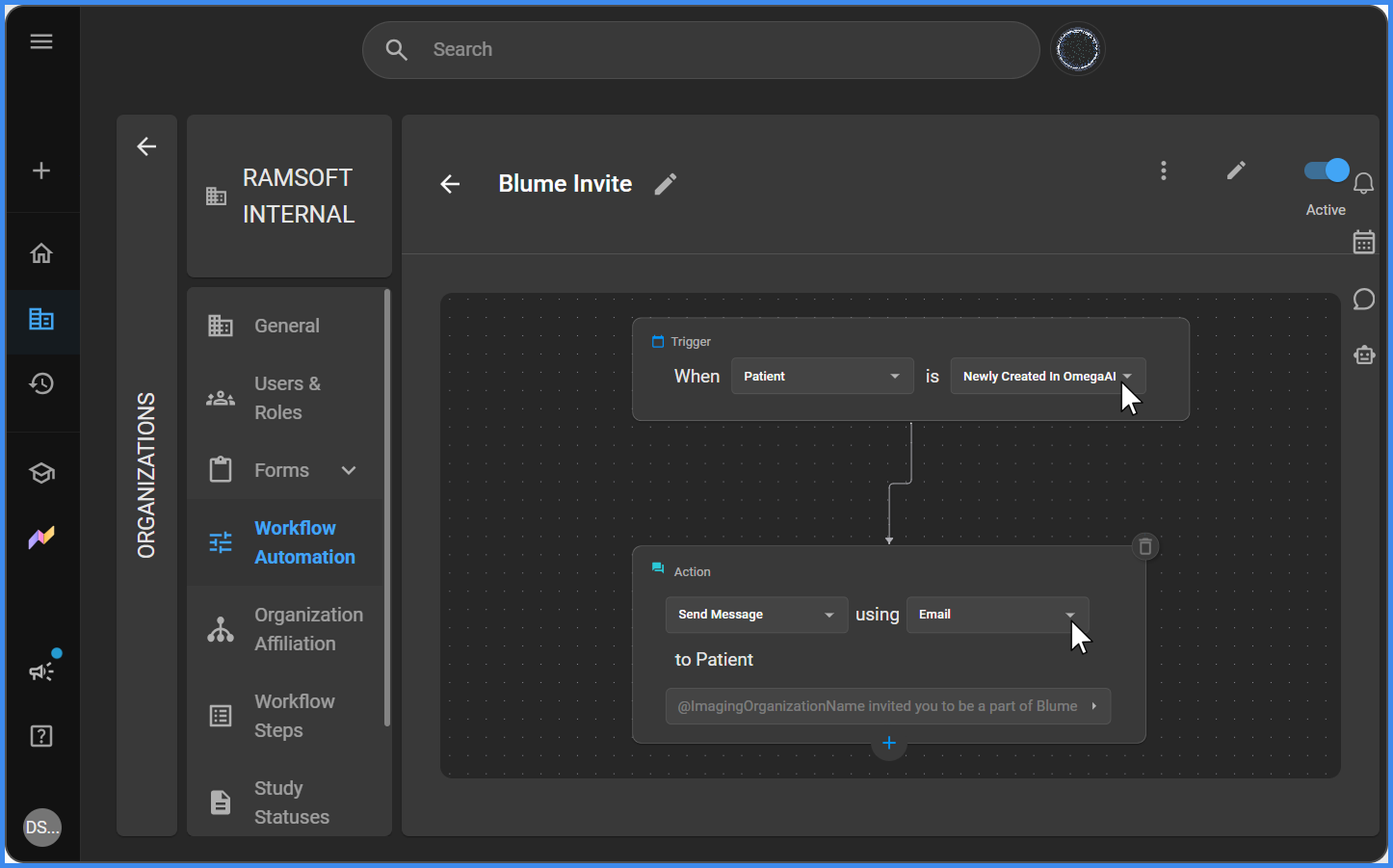Click the search magnifier icon

(x=397, y=49)
